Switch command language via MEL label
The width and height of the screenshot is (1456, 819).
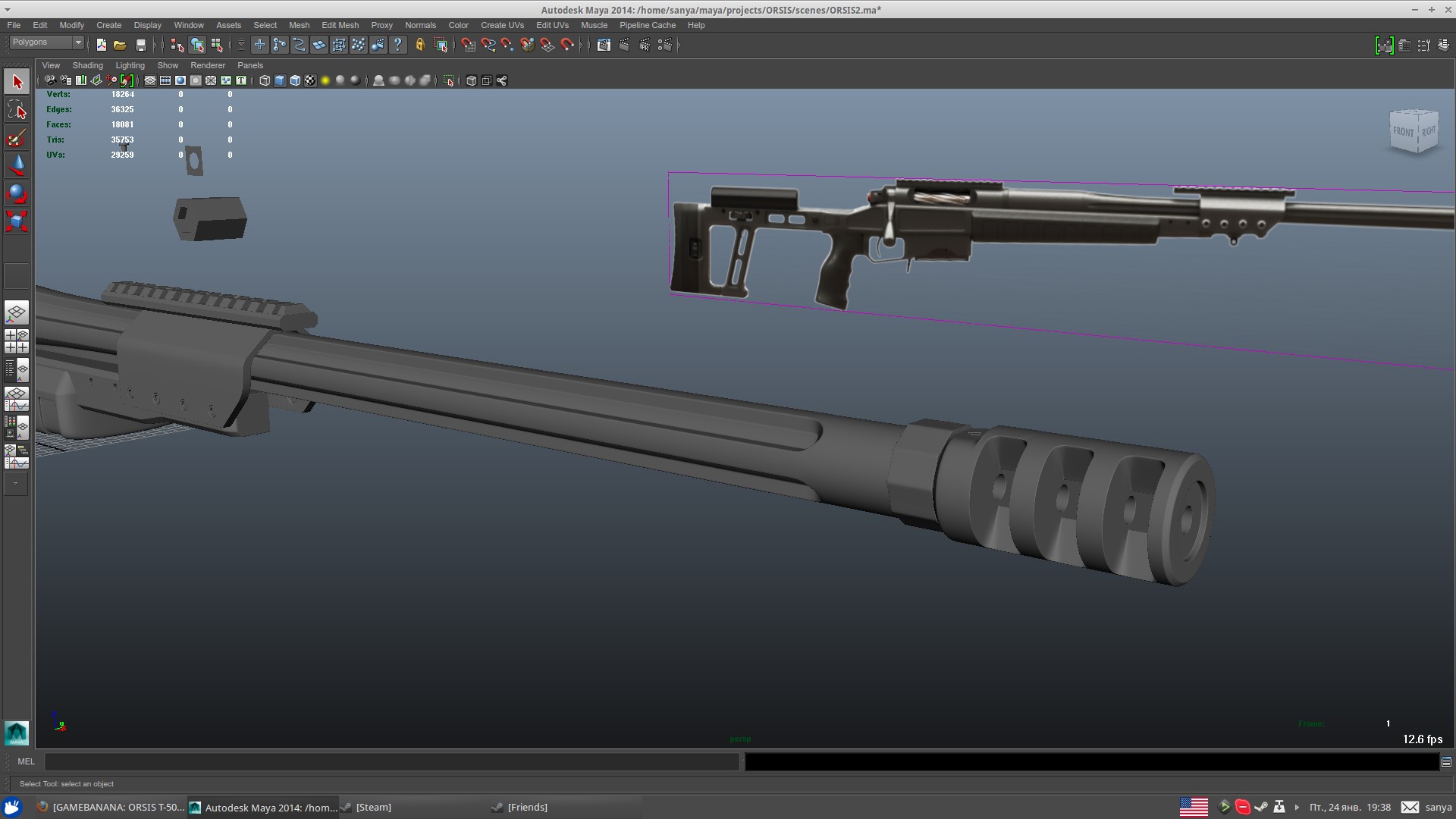26,761
